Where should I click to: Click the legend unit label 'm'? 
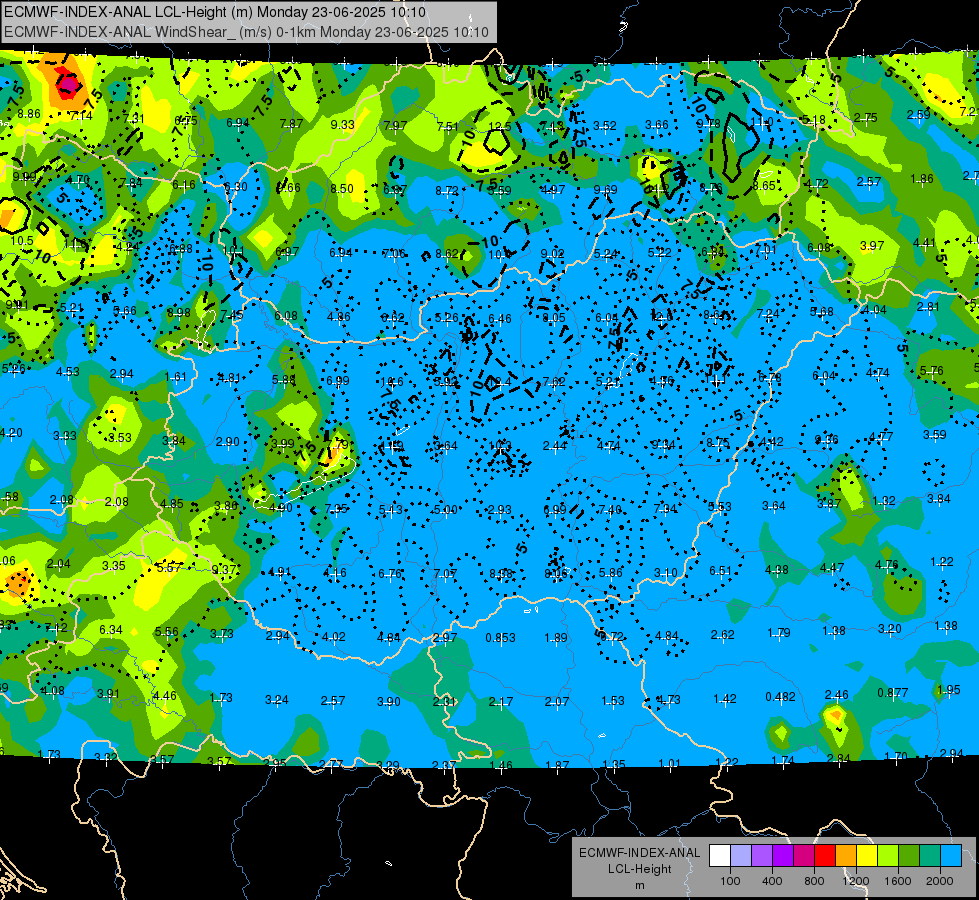click(x=639, y=886)
